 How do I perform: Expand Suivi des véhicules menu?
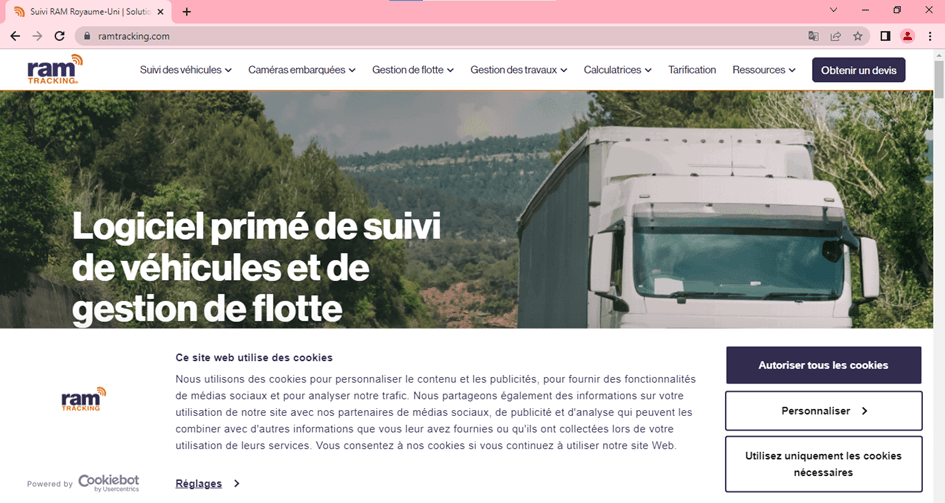click(x=186, y=70)
